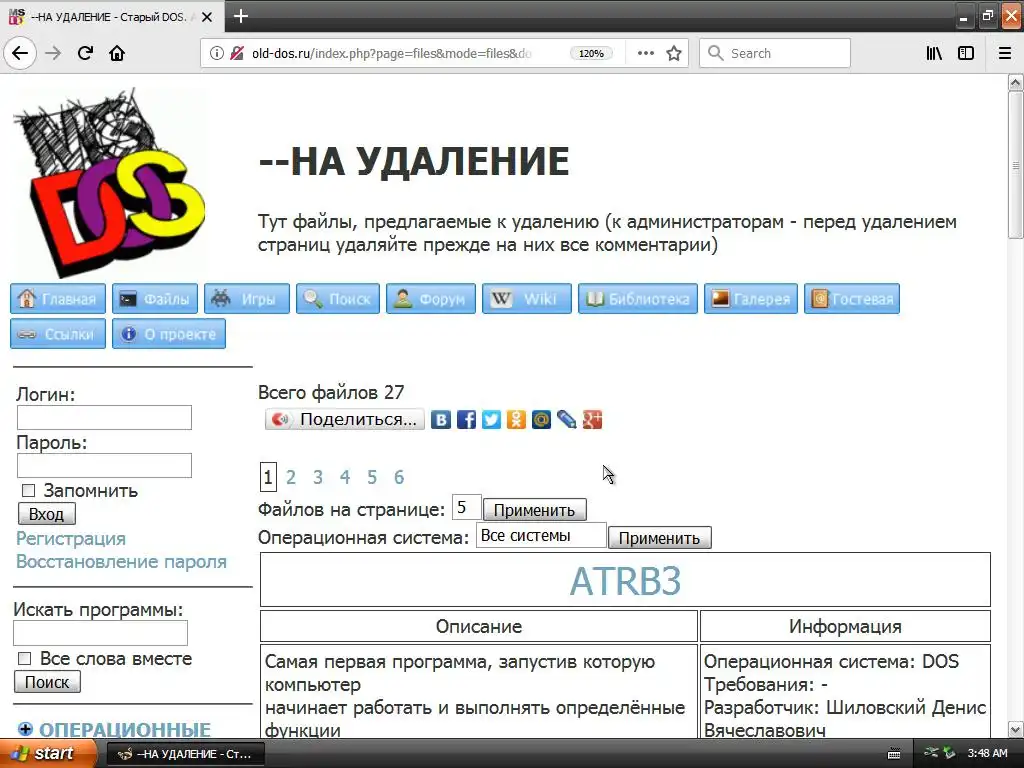This screenshot has height=768, width=1024.
Task: Open the Форум menu item
Action: [431, 298]
